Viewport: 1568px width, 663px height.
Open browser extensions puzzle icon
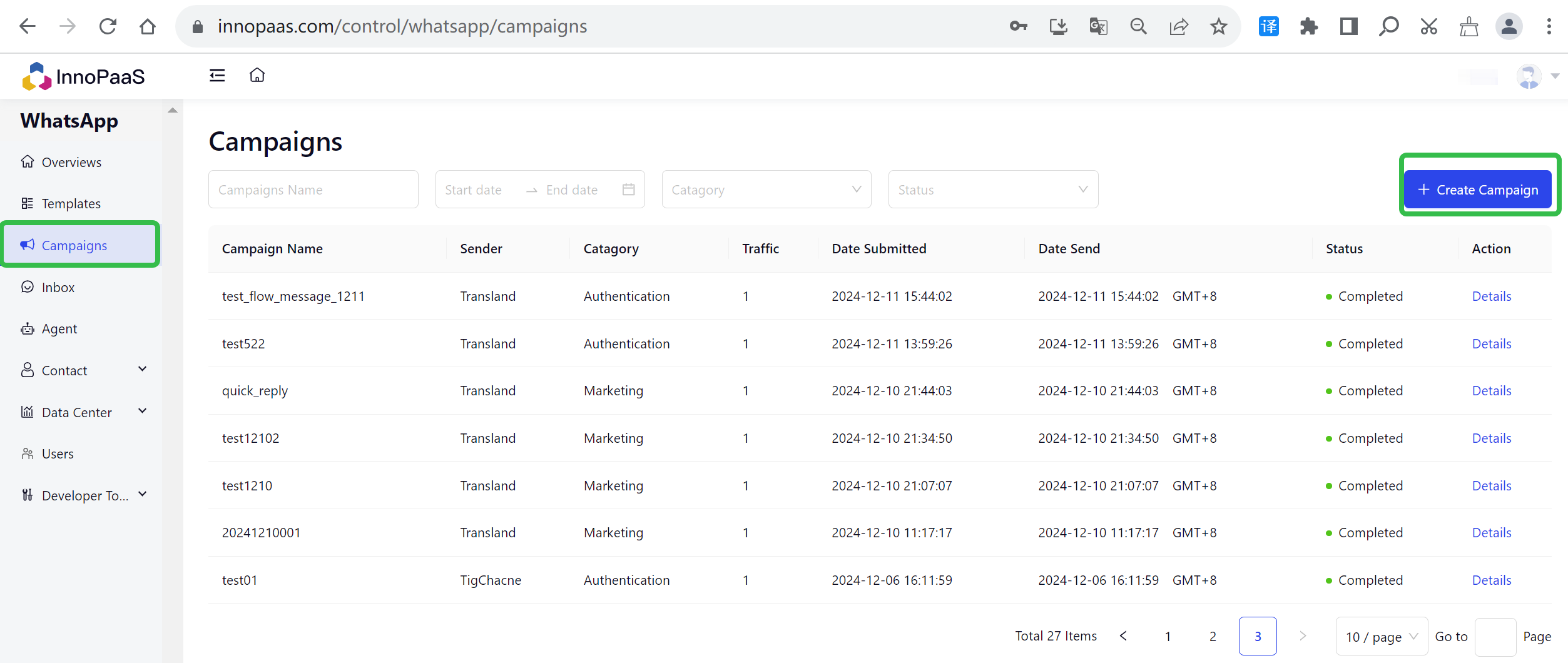pyautogui.click(x=1308, y=26)
